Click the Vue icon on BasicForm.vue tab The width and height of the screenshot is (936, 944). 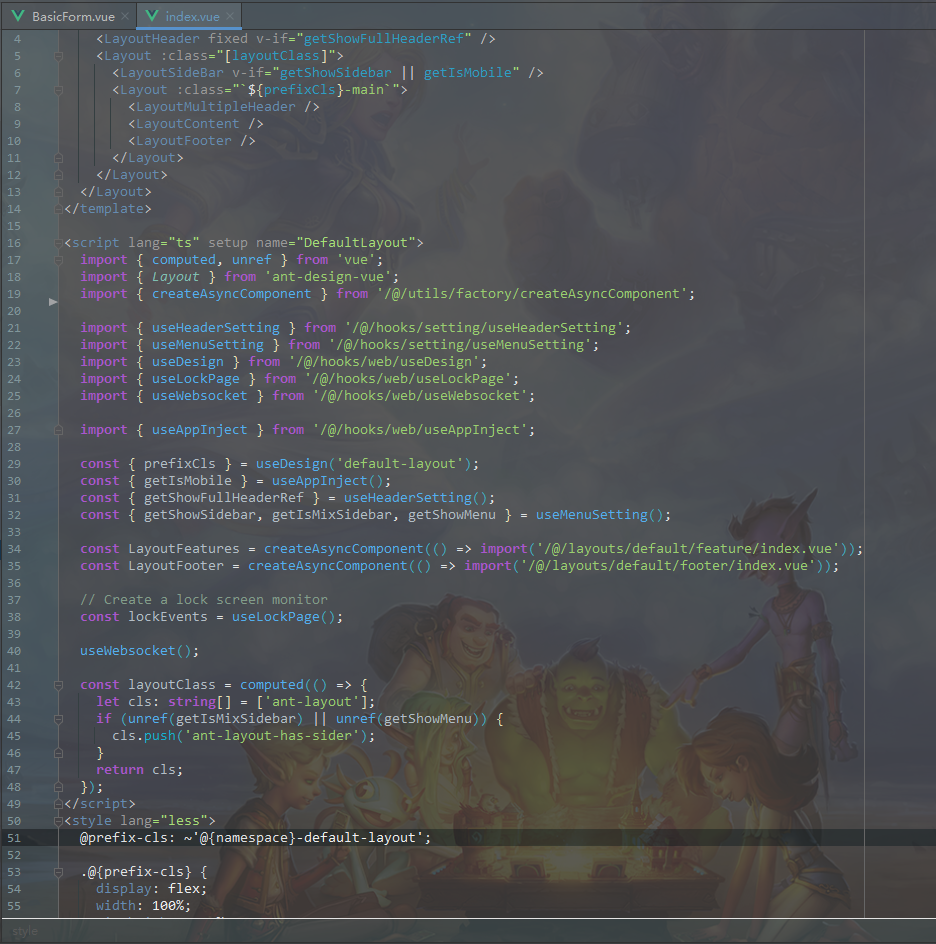17,16
